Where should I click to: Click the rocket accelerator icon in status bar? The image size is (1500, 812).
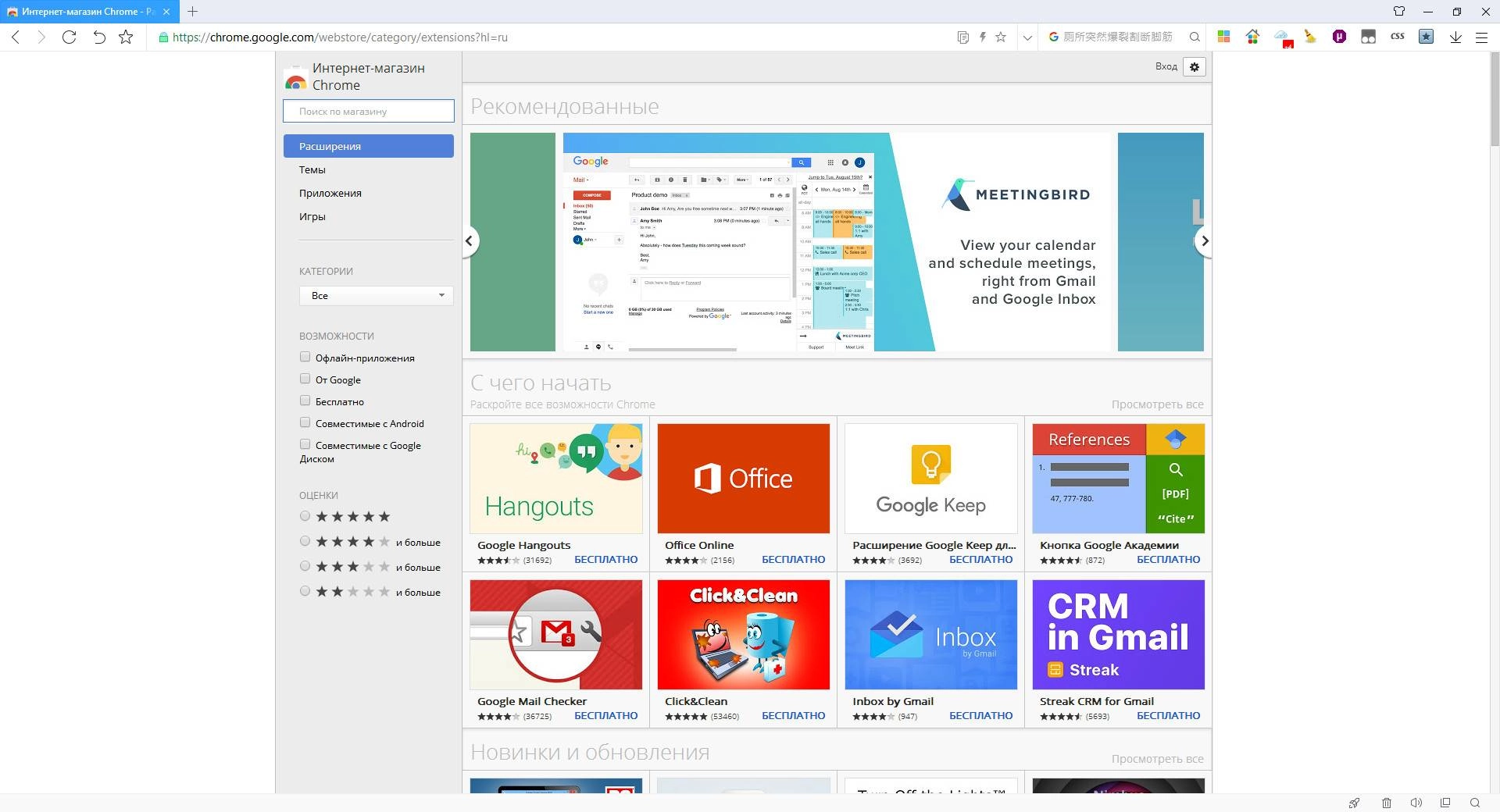(1355, 803)
